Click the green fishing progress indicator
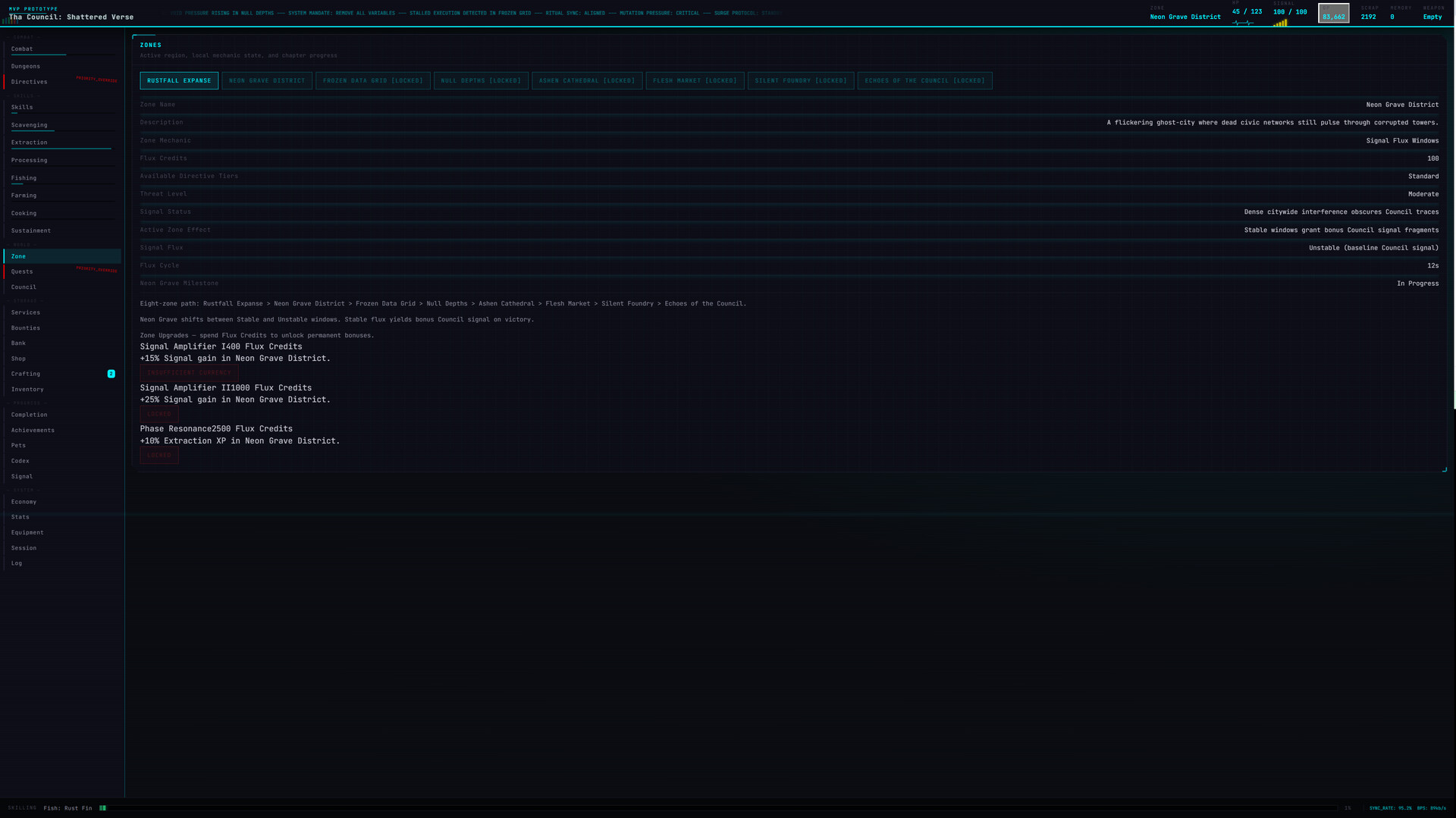Image resolution: width=1456 pixels, height=818 pixels. (102, 808)
